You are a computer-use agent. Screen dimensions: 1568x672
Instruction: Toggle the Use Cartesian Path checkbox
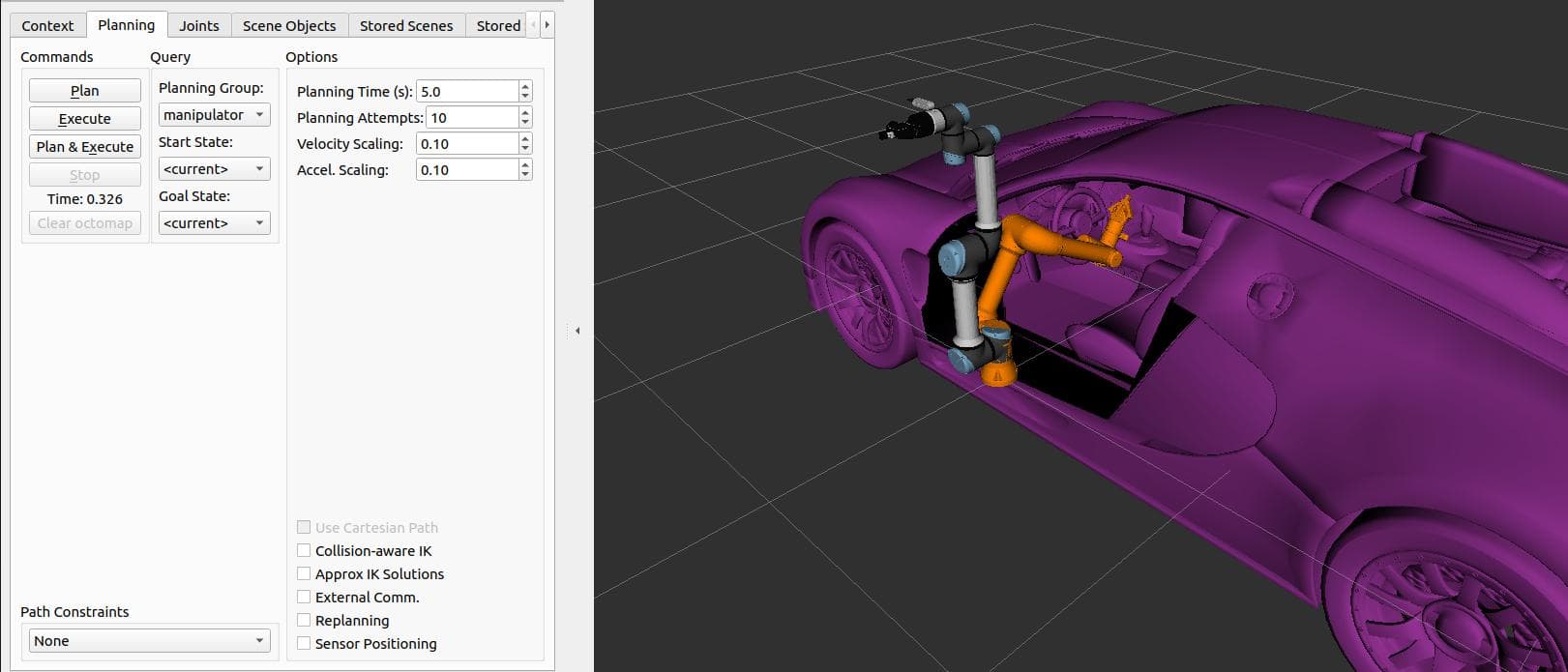click(304, 528)
